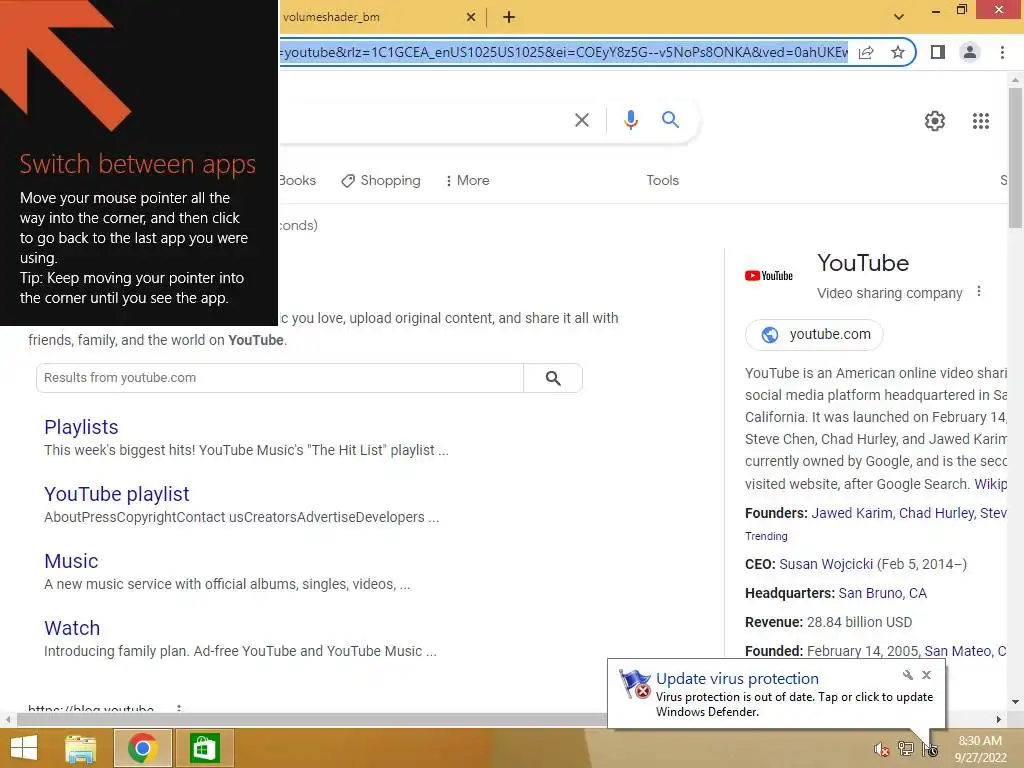Open knowledge panel more options dots
Image resolution: width=1024 pixels, height=768 pixels.
[978, 291]
